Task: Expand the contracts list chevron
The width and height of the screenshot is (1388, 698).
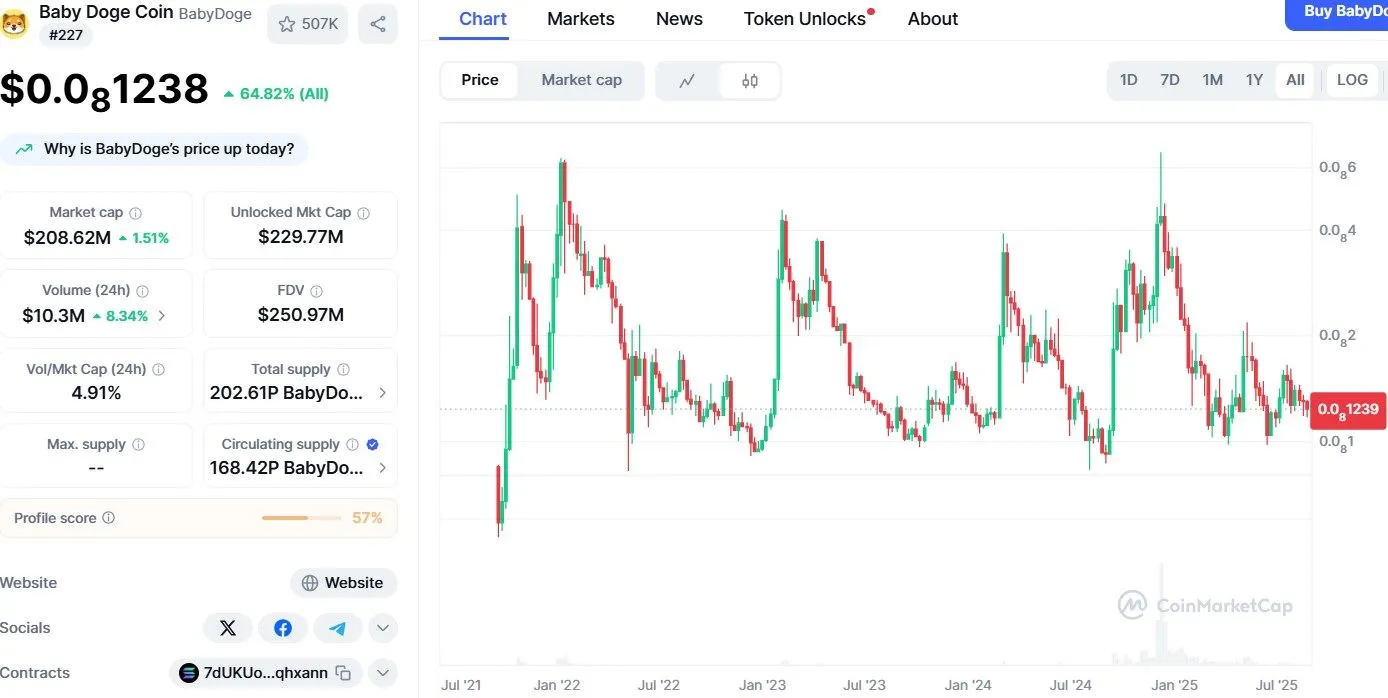Action: pyautogui.click(x=382, y=673)
